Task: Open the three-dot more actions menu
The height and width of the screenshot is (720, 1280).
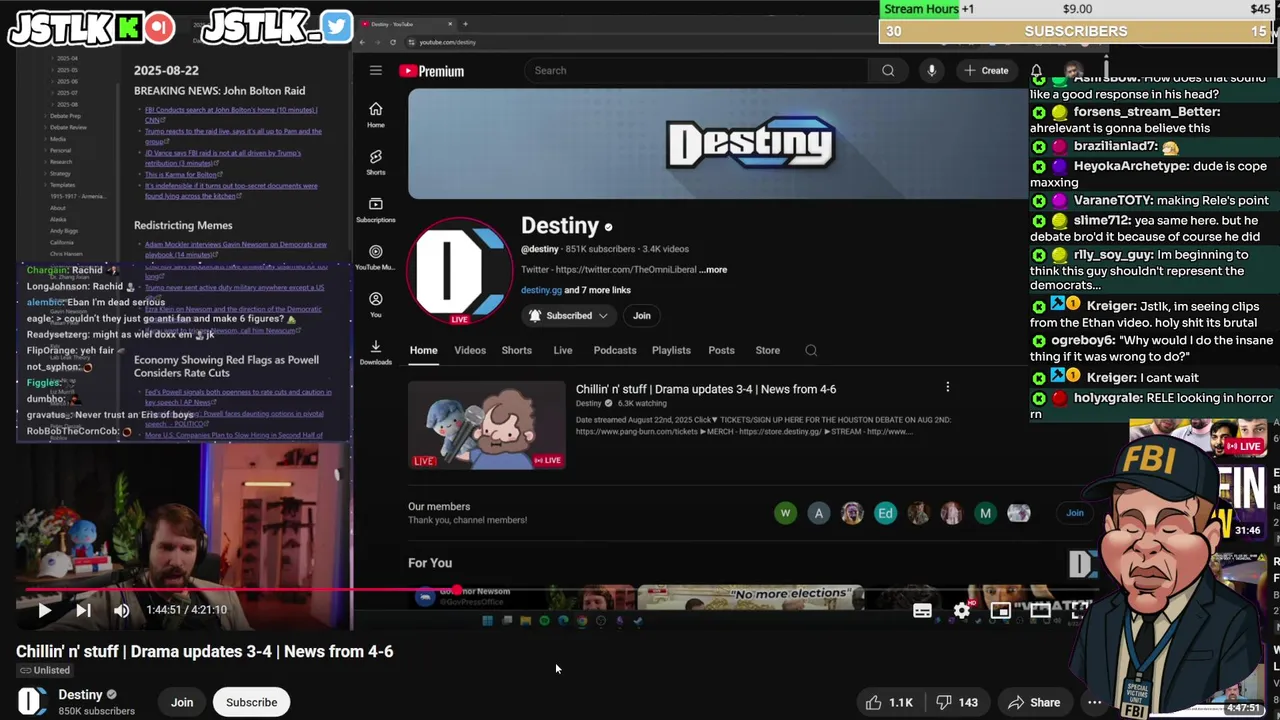Action: 1095,702
